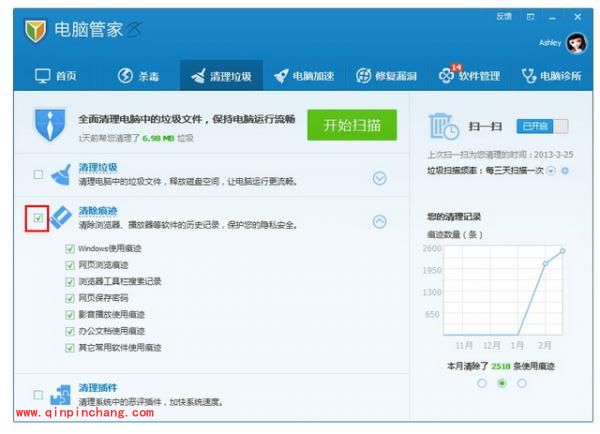The height and width of the screenshot is (434, 600).
Task: Open the Ashley user avatar
Action: click(x=577, y=43)
